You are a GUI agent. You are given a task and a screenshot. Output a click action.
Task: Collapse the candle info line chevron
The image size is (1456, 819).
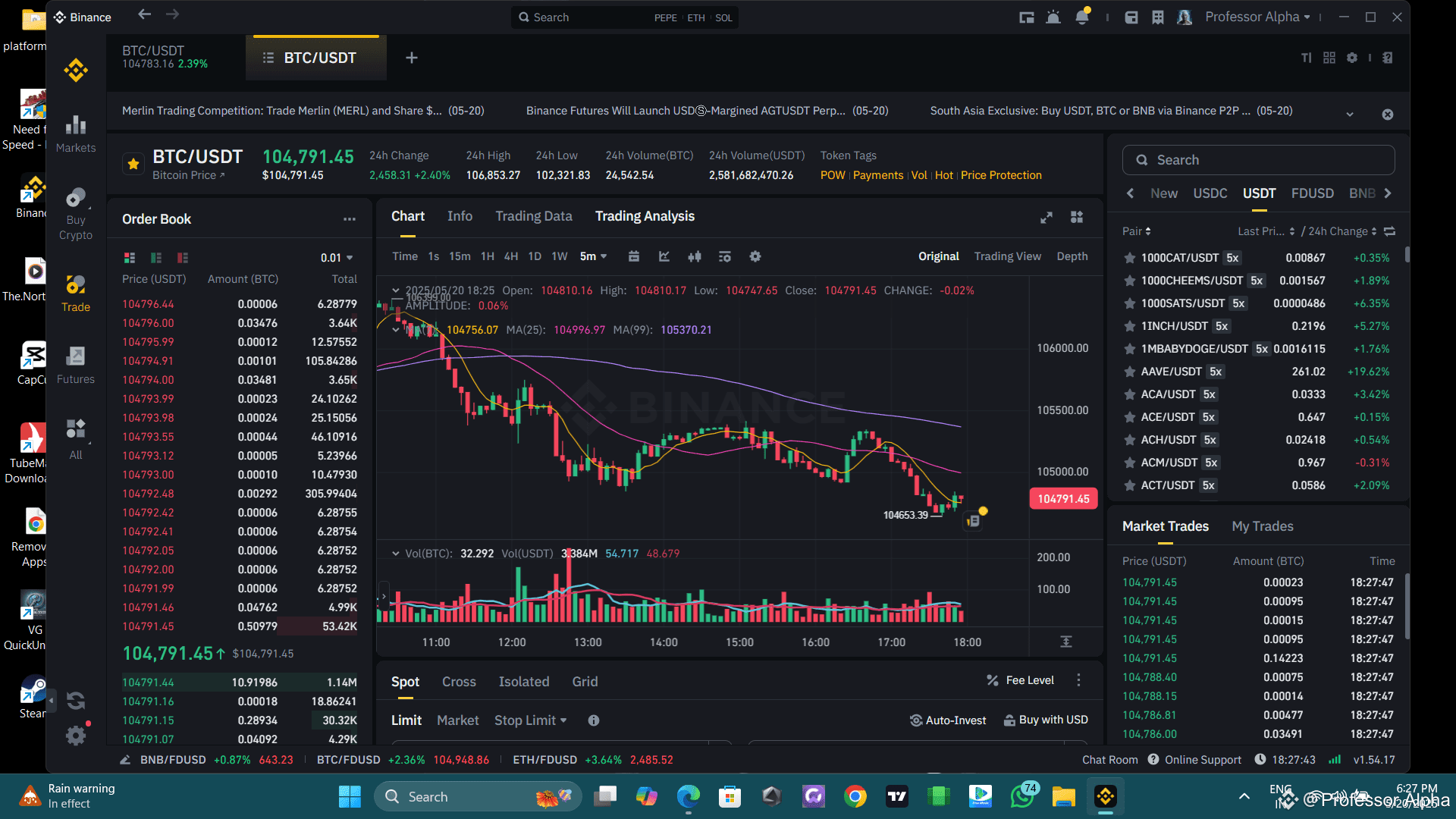click(x=396, y=290)
